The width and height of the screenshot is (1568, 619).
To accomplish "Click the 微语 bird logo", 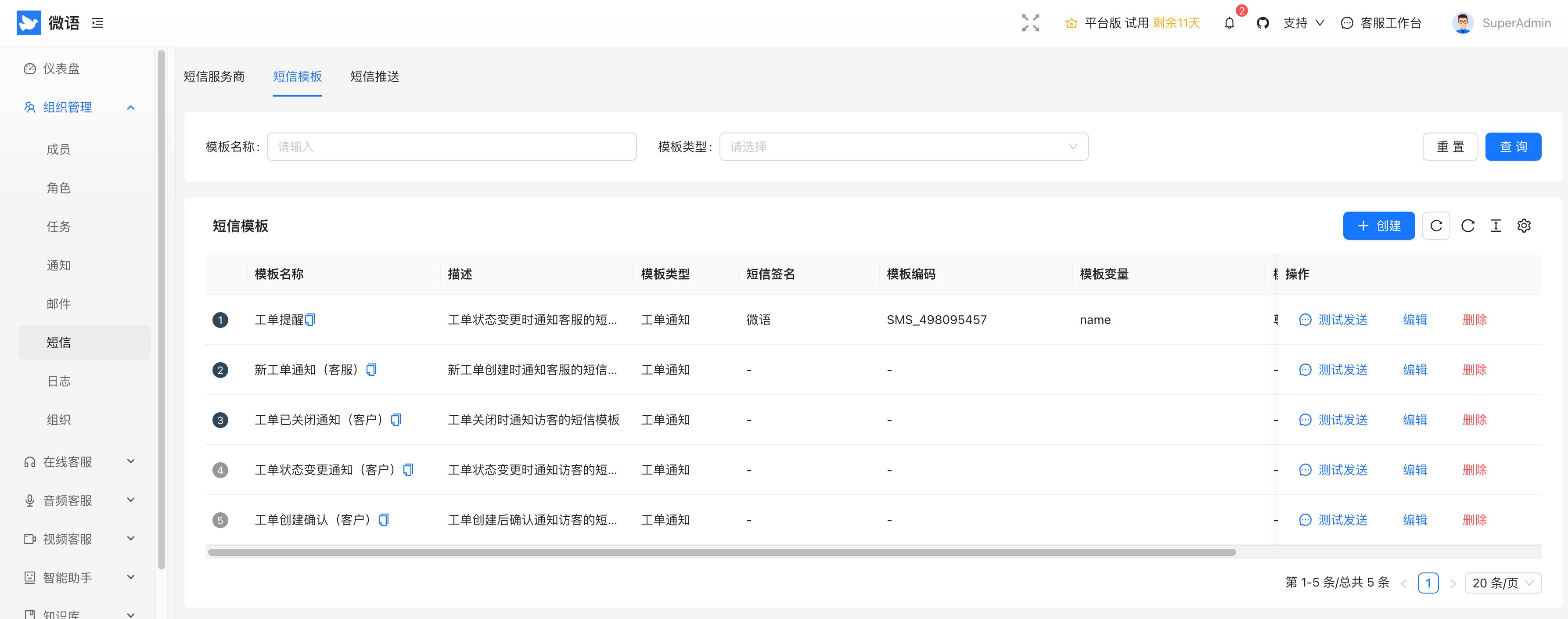I will pyautogui.click(x=29, y=23).
